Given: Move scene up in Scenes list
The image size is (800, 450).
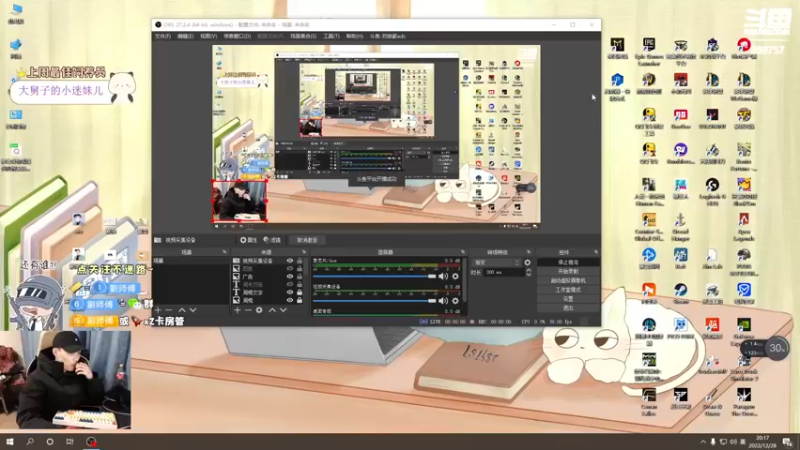Looking at the screenshot, I should click(182, 310).
